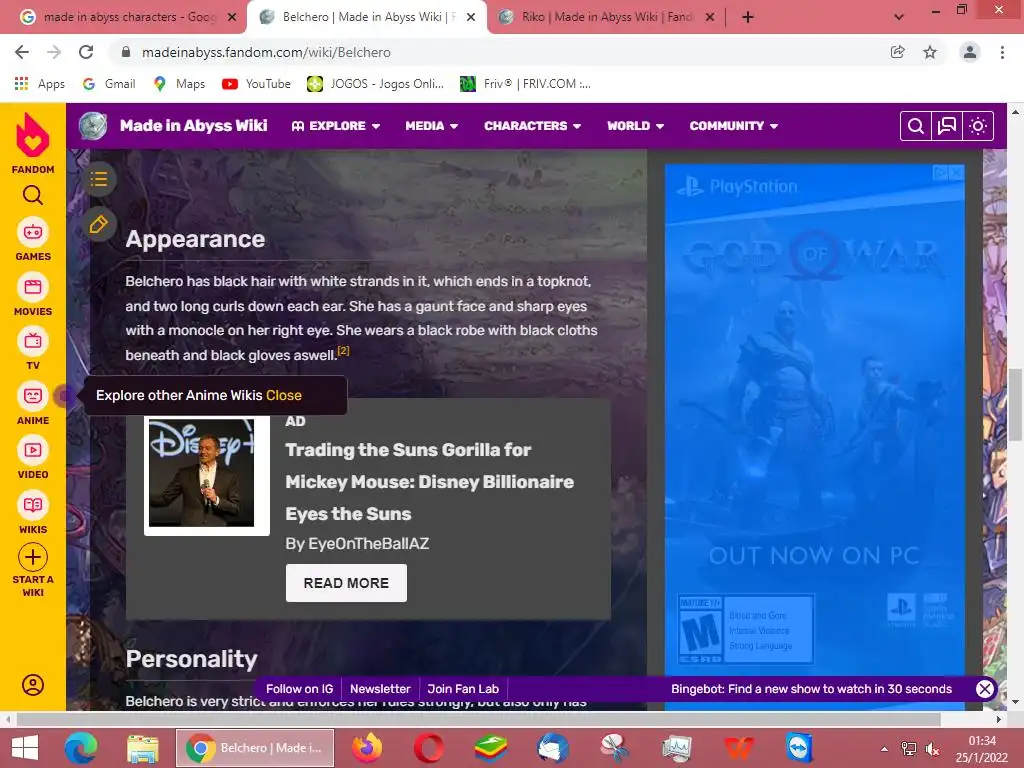Screen dimensions: 1024x768
Task: Click Follow on IG
Action: click(x=299, y=689)
